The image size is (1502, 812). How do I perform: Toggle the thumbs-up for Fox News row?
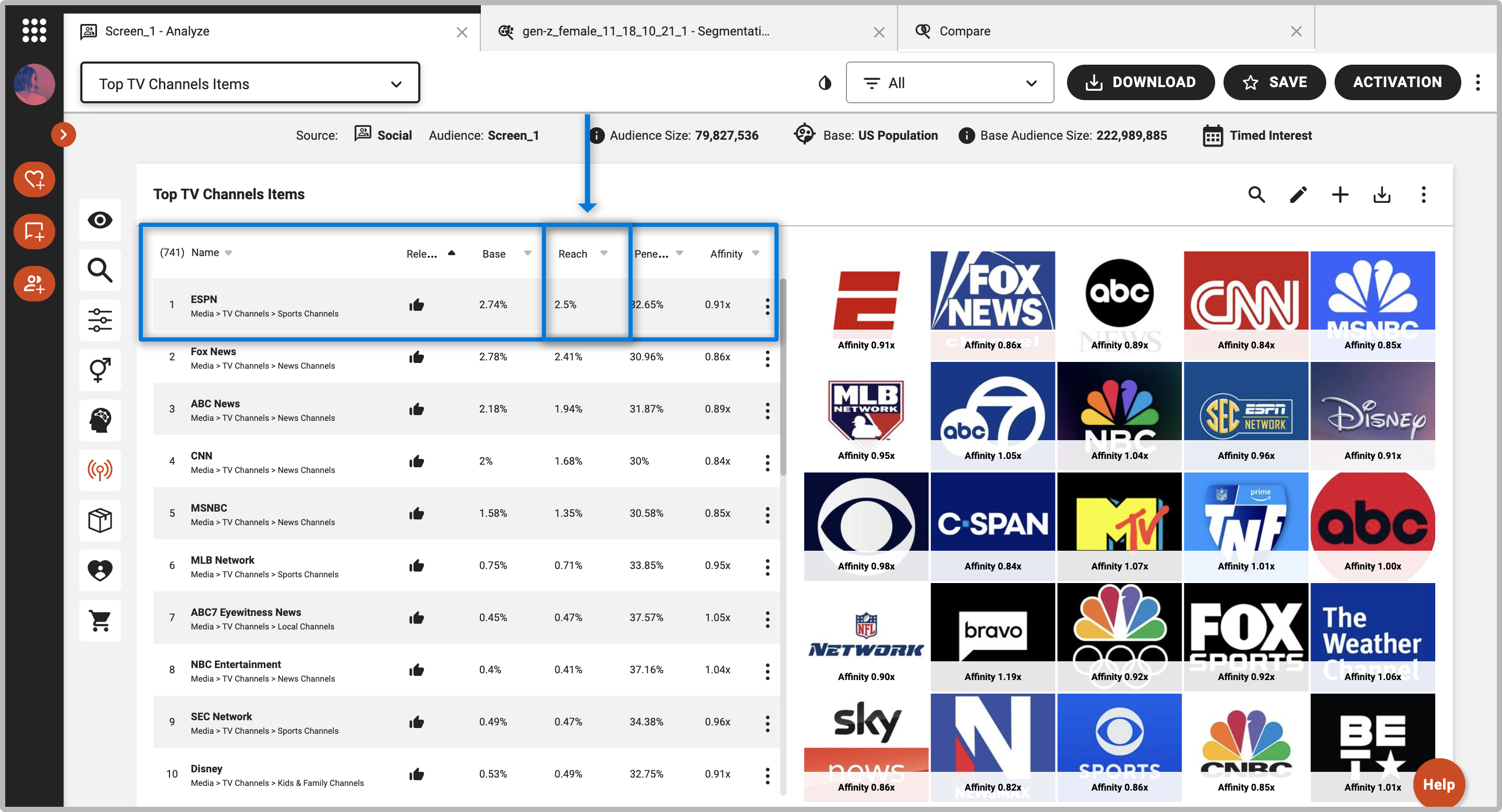(416, 357)
